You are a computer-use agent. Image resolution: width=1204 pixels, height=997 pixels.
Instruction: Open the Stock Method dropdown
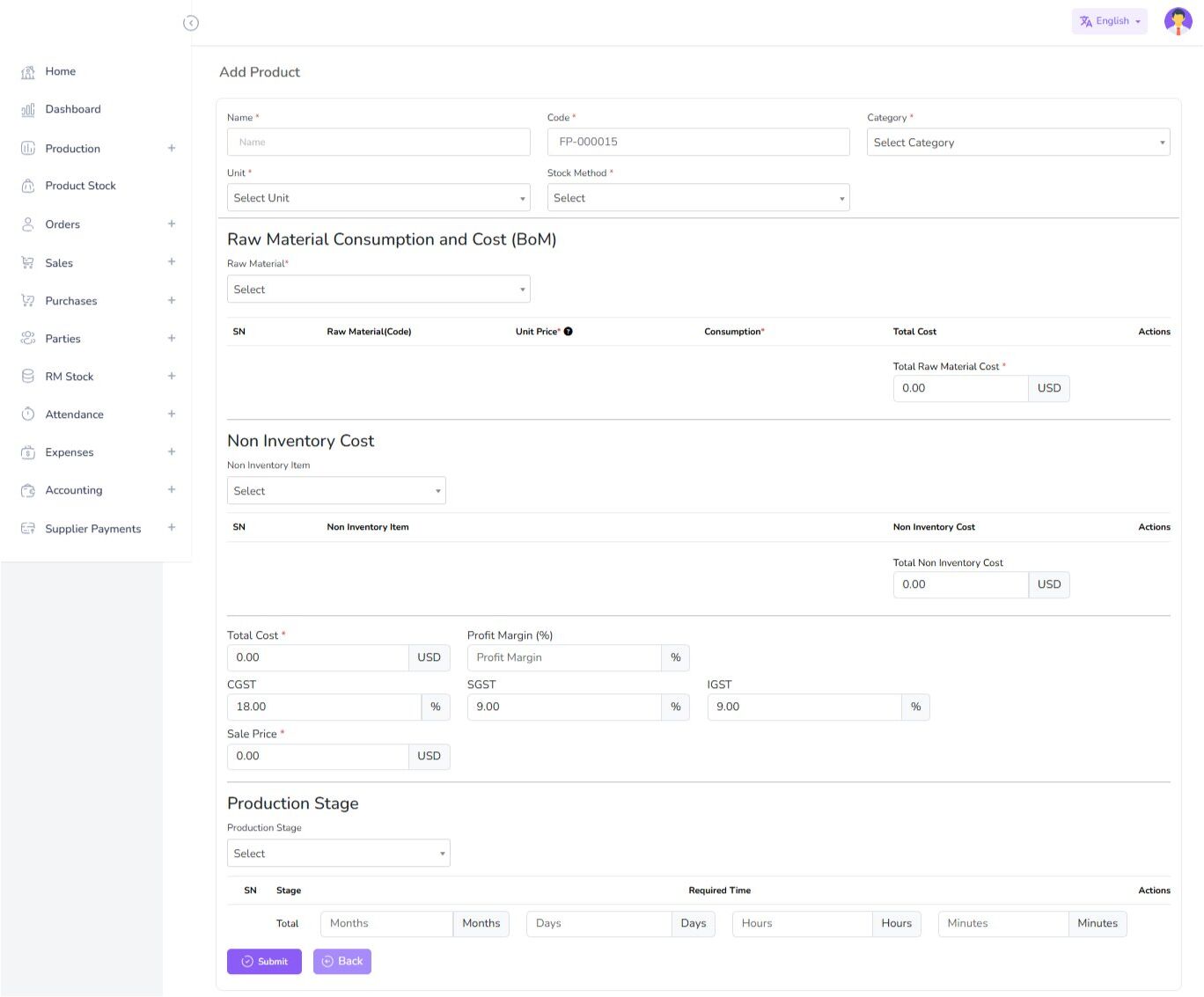pyautogui.click(x=698, y=198)
